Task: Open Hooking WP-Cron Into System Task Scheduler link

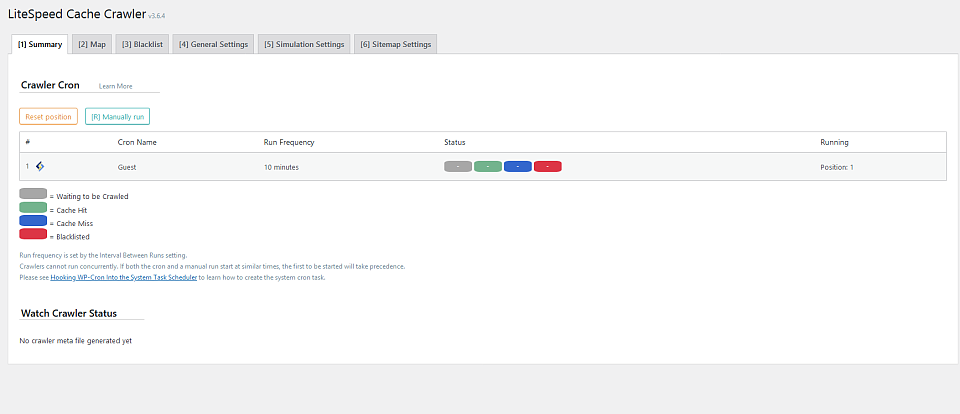Action: pos(124,277)
